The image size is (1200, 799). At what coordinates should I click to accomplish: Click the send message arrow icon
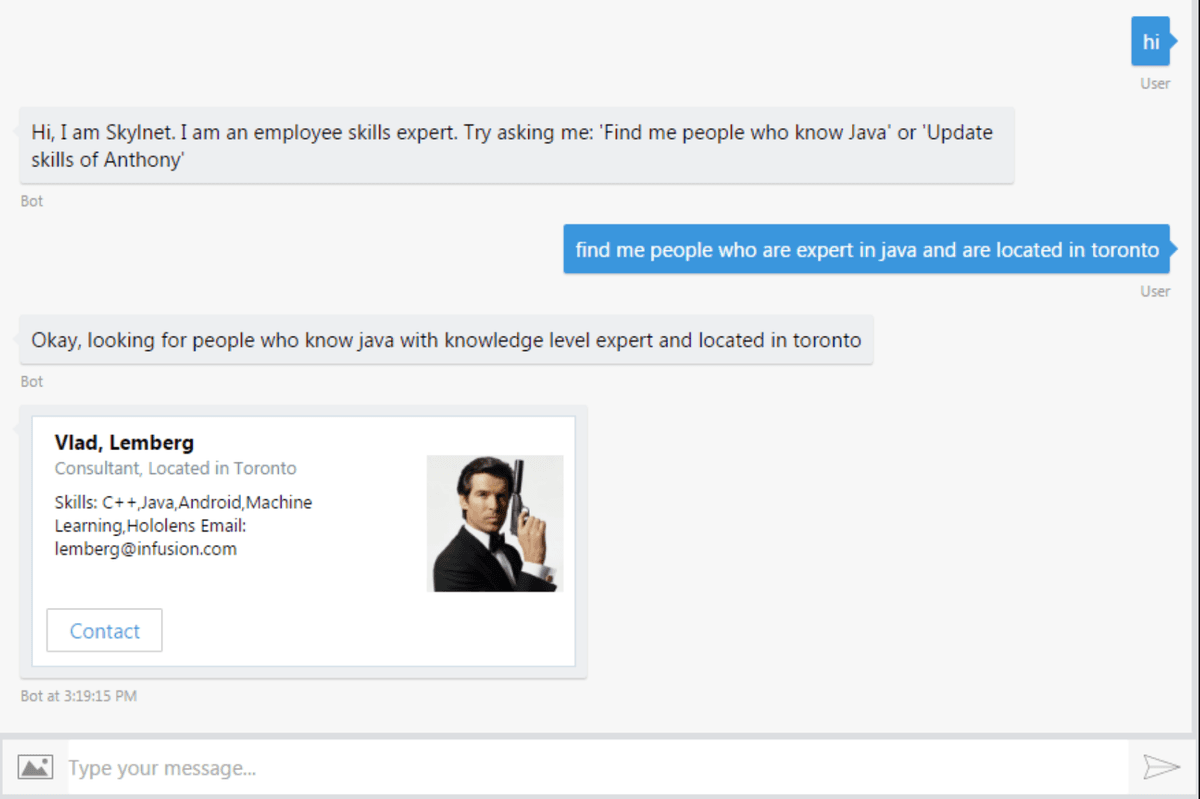click(1161, 767)
